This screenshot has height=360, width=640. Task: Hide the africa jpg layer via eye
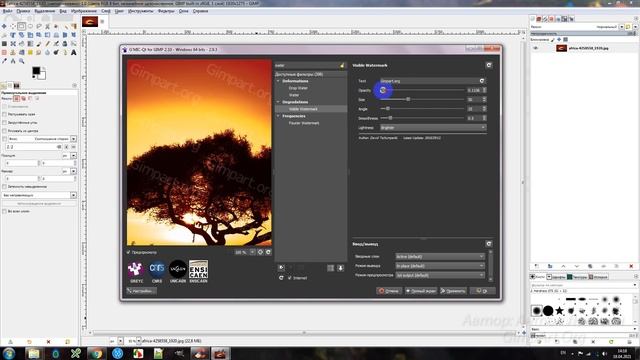[x=536, y=48]
